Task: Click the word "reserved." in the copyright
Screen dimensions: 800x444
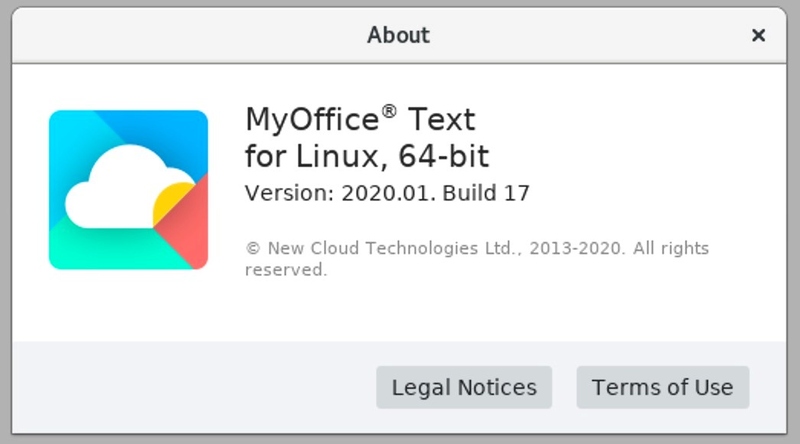Action: (x=286, y=270)
